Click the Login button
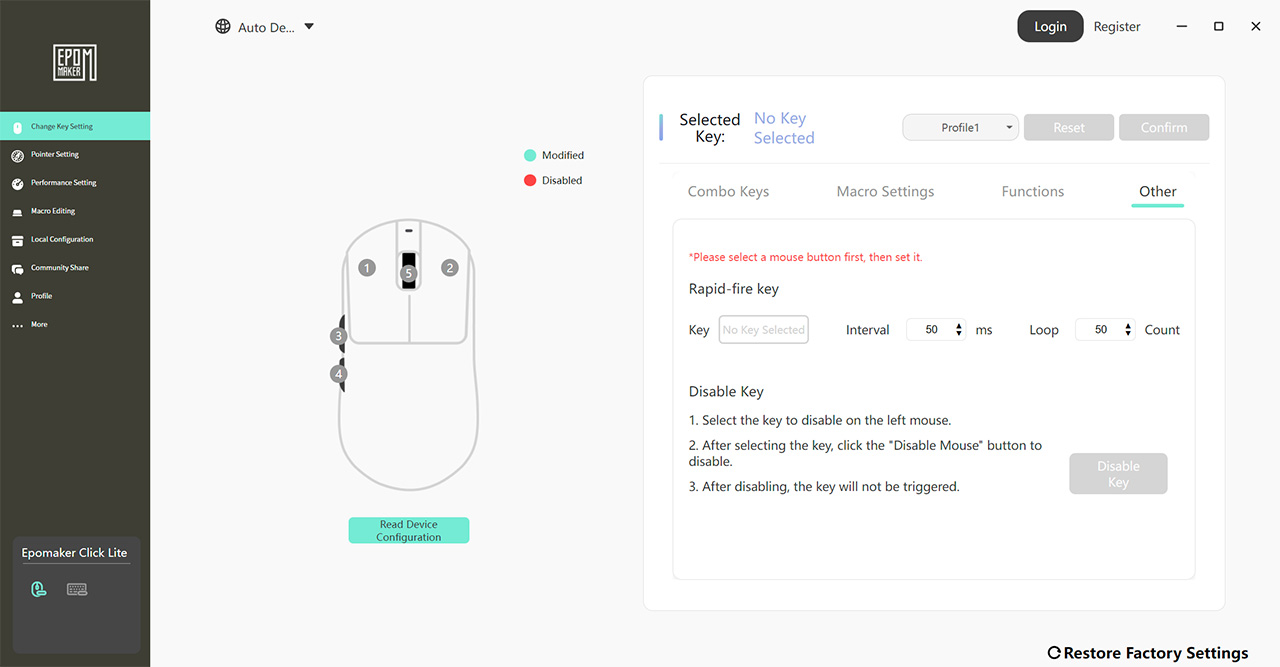 tap(1050, 26)
